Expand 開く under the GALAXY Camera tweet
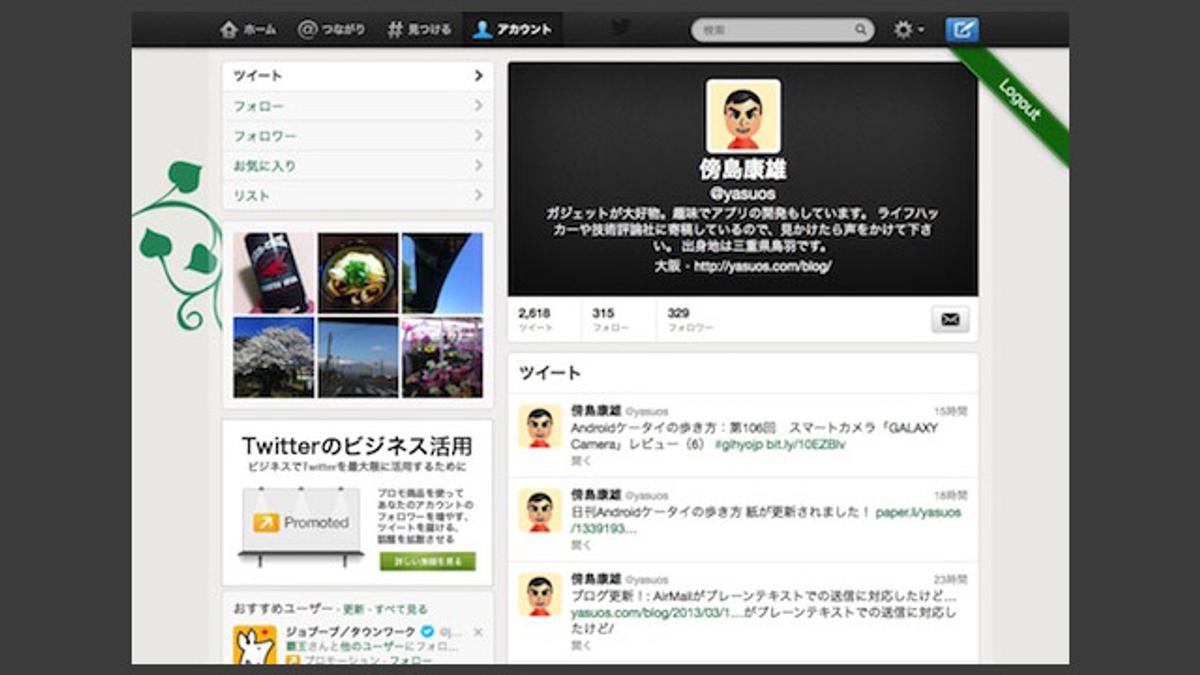Screen dimensions: 1200x675 coord(581,461)
